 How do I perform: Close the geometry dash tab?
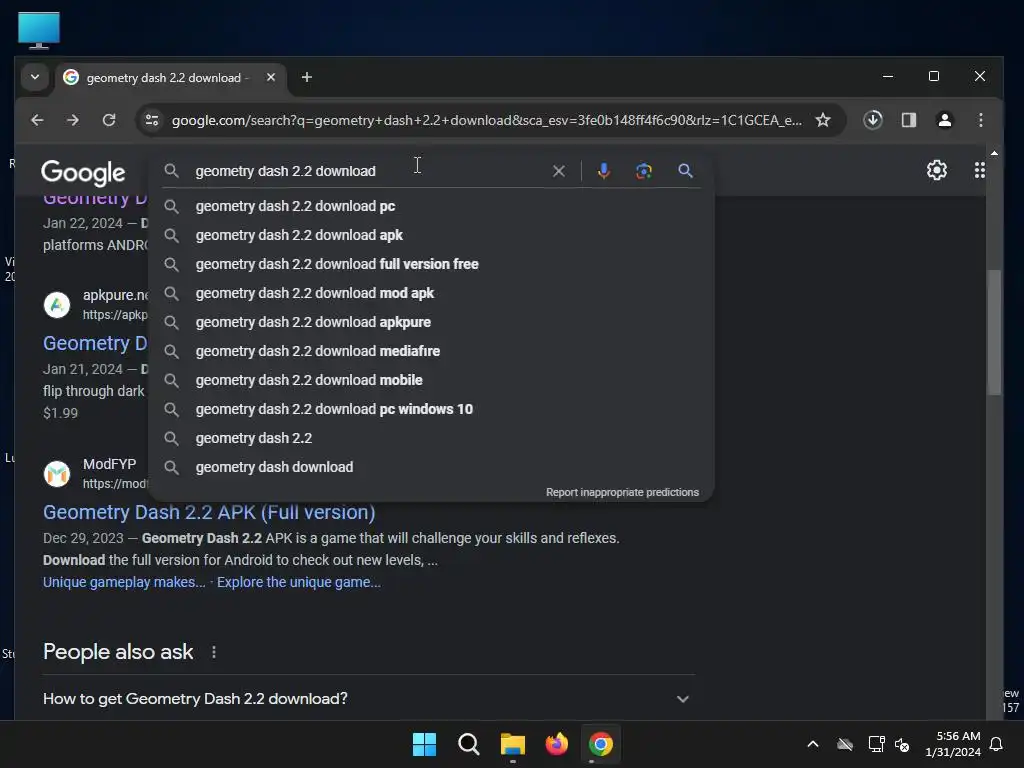click(x=270, y=77)
